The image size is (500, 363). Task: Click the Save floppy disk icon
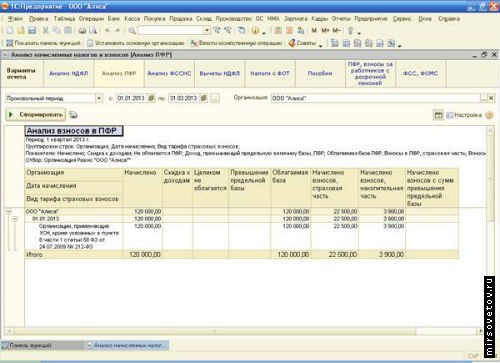pyautogui.click(x=32, y=31)
